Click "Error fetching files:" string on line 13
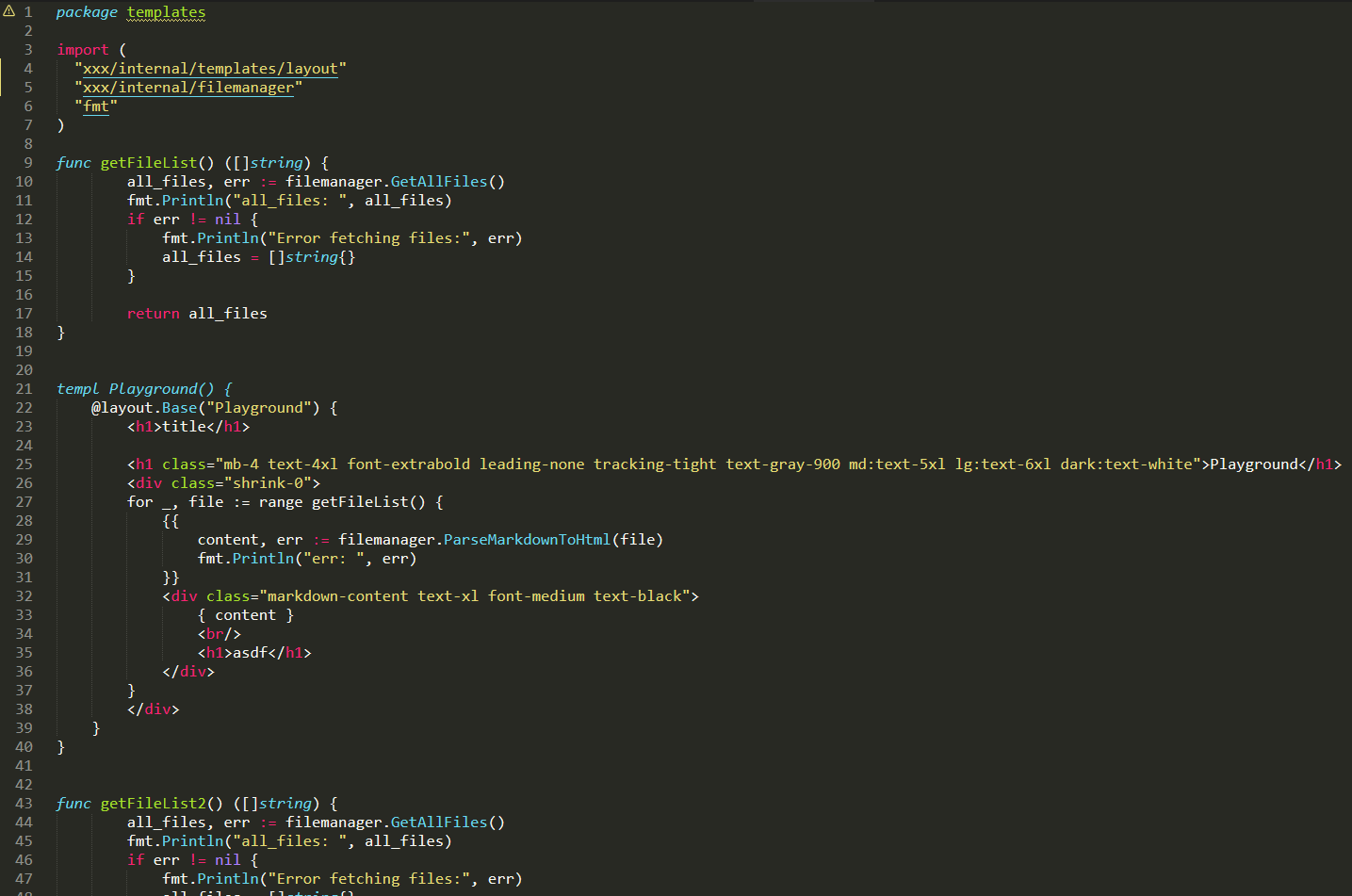 click(369, 238)
